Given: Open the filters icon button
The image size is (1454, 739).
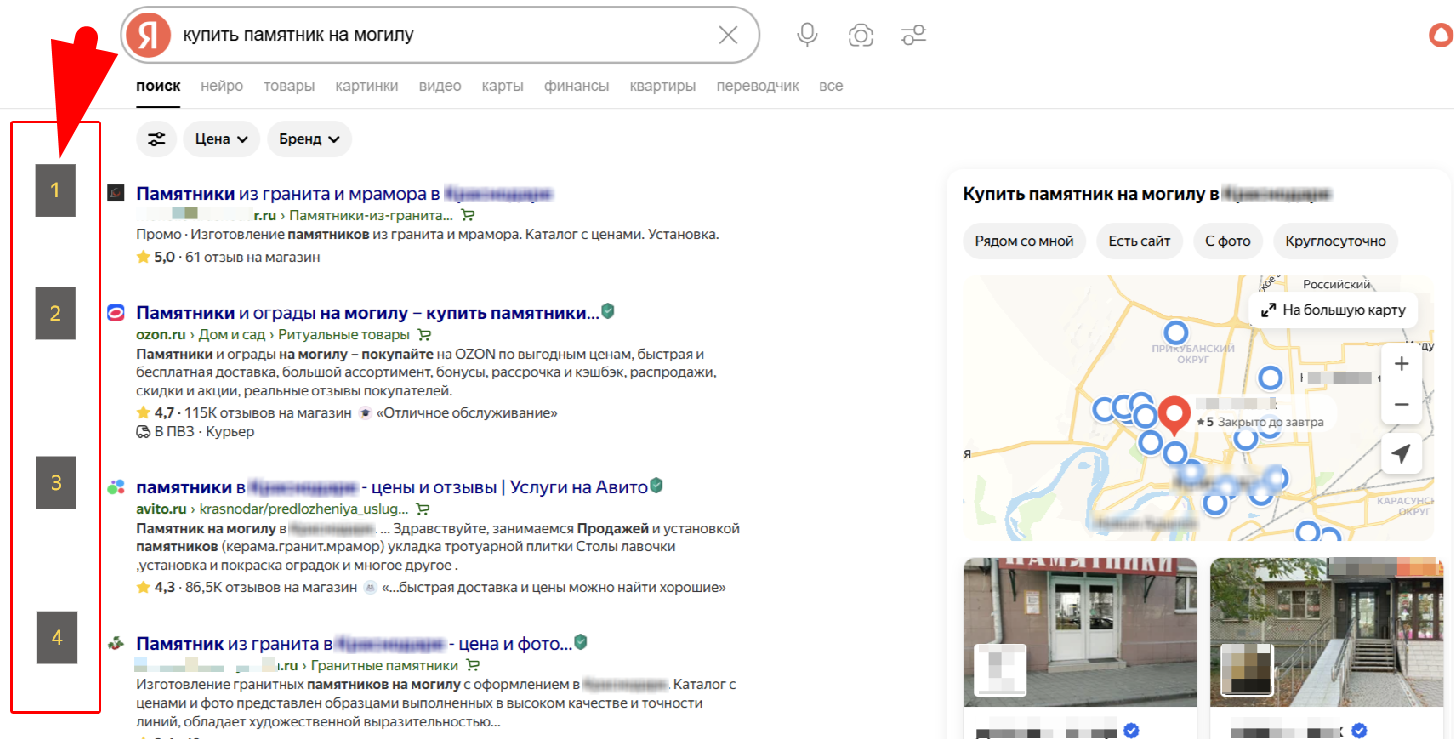Looking at the screenshot, I should click(x=156, y=139).
